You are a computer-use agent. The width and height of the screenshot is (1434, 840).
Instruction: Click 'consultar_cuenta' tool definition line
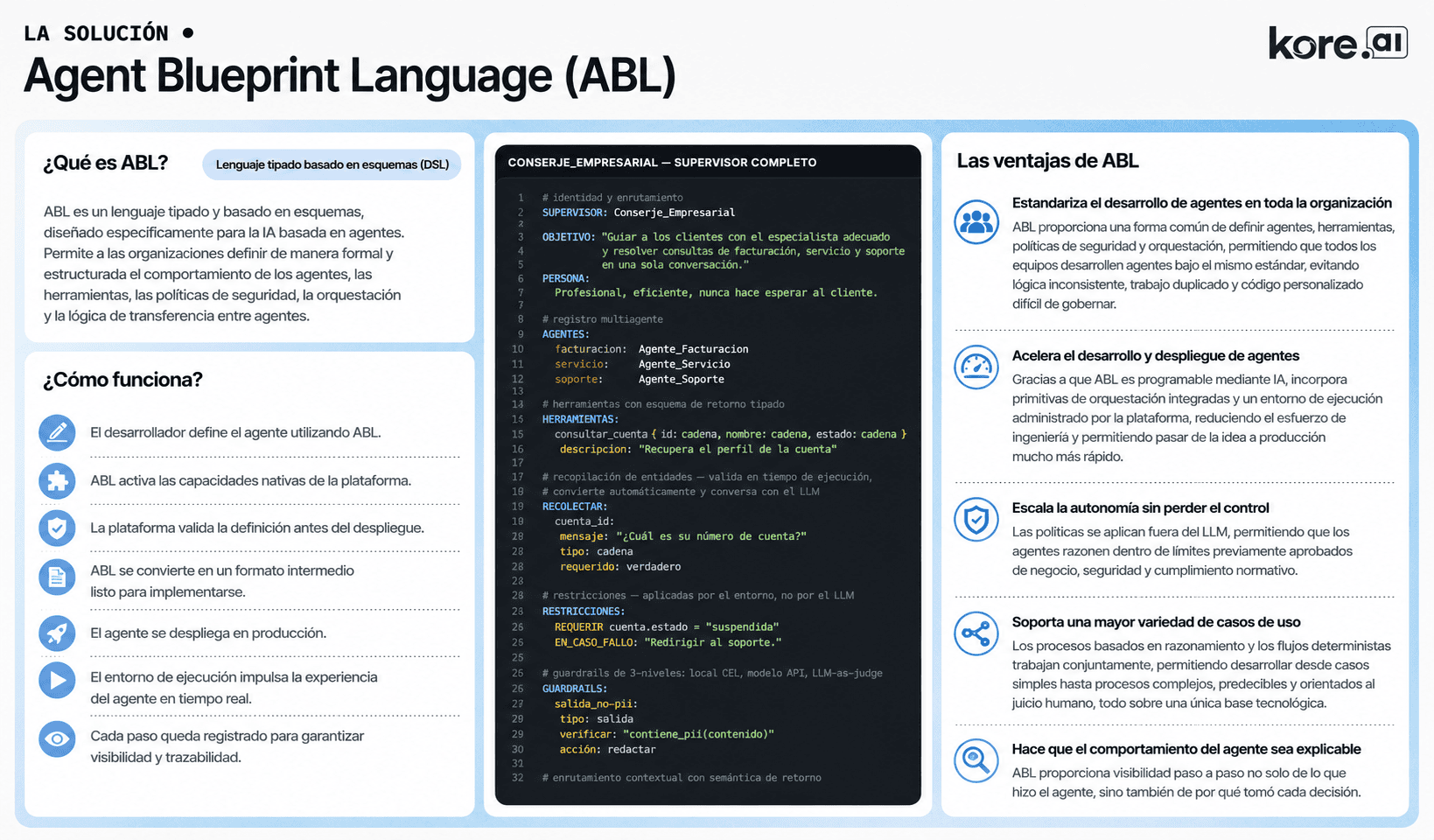pyautogui.click(x=731, y=434)
